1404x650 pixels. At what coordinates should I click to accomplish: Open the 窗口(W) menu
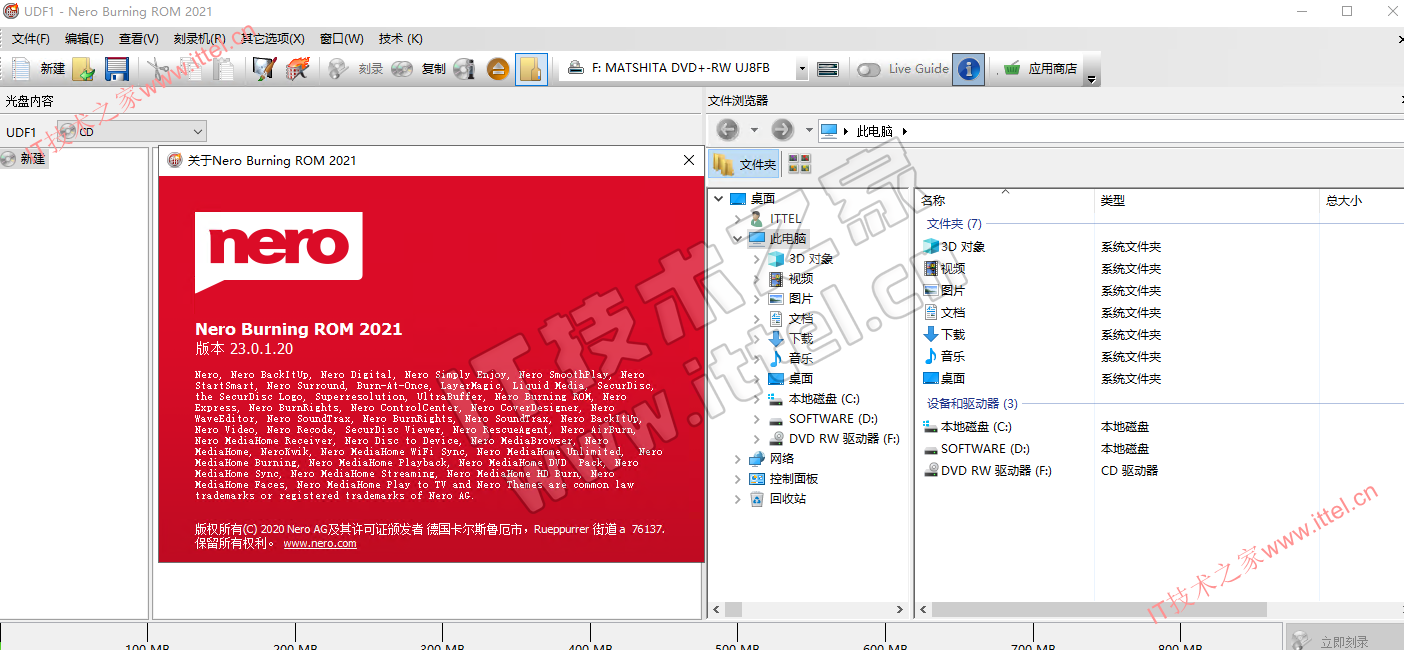coord(342,39)
